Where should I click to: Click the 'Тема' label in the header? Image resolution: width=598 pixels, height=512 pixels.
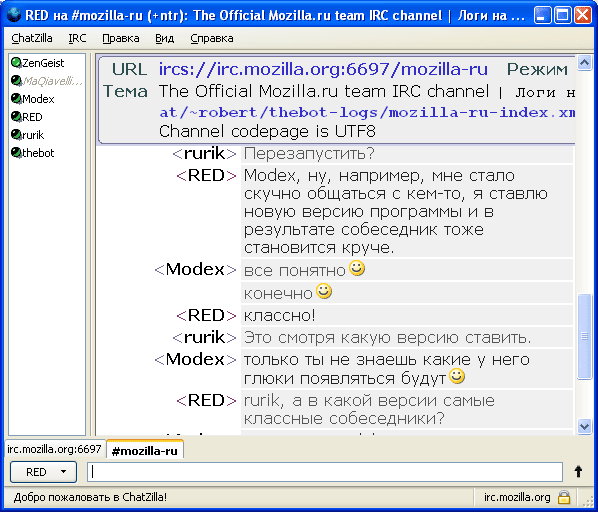125,91
